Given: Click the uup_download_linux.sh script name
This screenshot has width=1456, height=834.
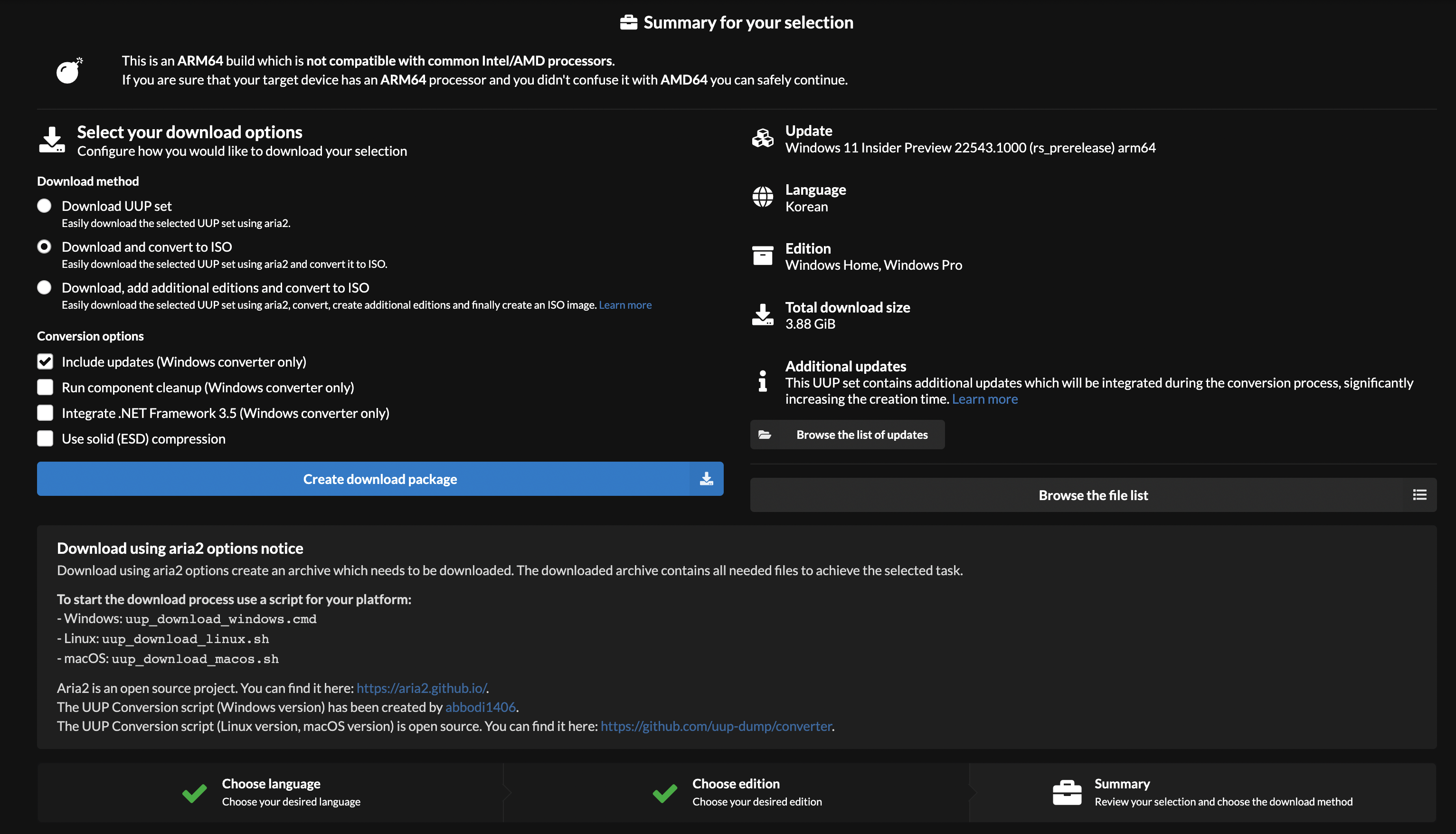Looking at the screenshot, I should click(186, 639).
